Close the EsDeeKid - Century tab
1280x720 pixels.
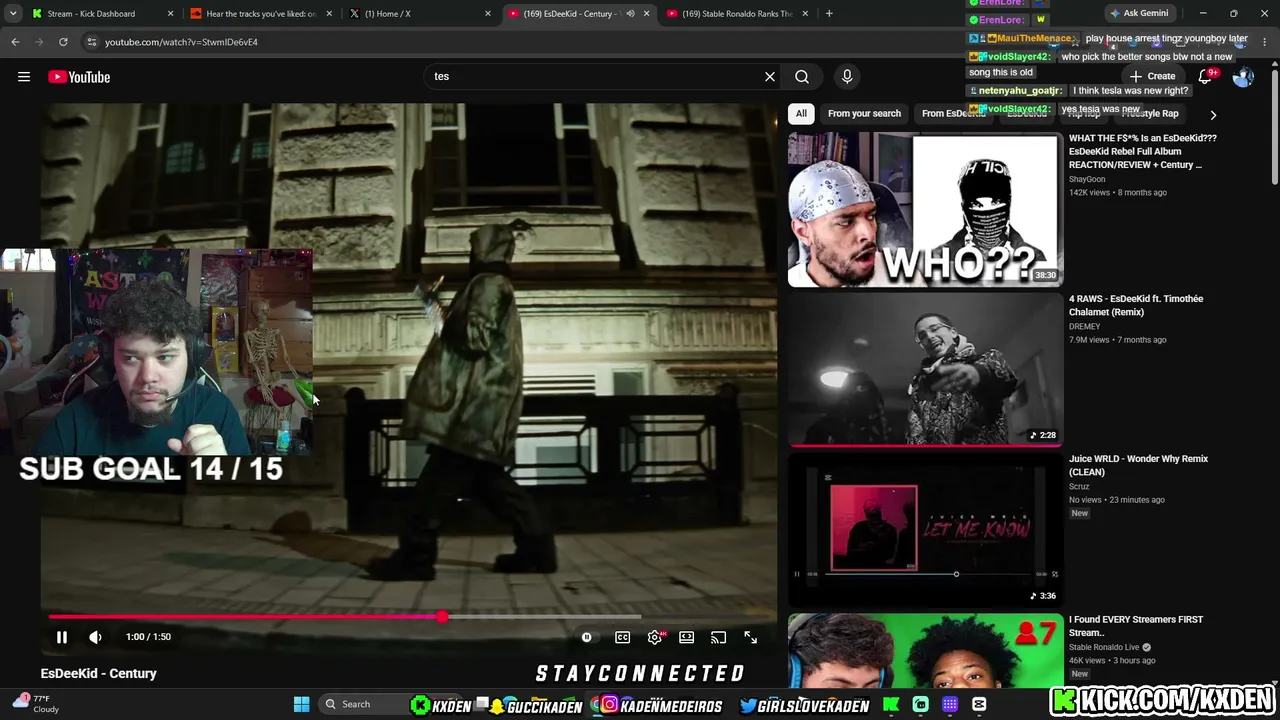(646, 14)
